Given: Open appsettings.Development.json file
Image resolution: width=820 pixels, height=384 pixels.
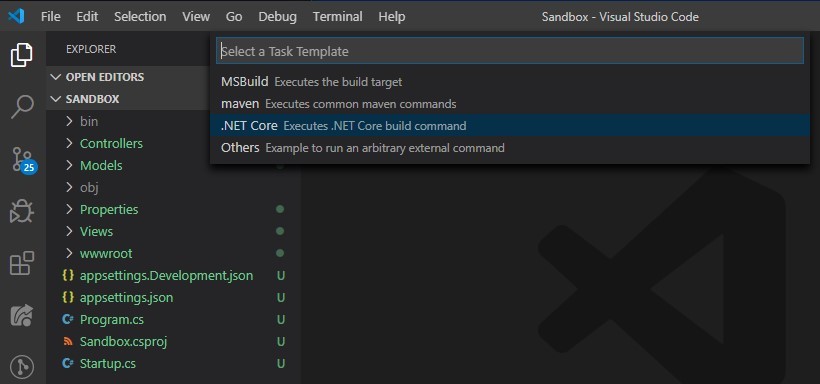Looking at the screenshot, I should (x=166, y=275).
